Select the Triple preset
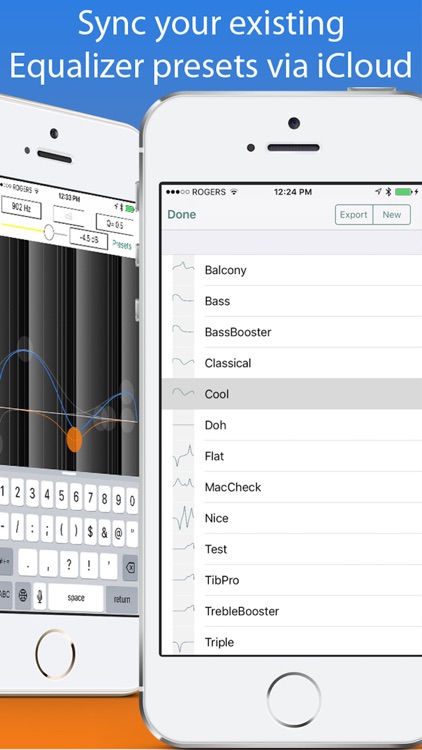Viewport: 422px width, 750px height. pyautogui.click(x=292, y=641)
